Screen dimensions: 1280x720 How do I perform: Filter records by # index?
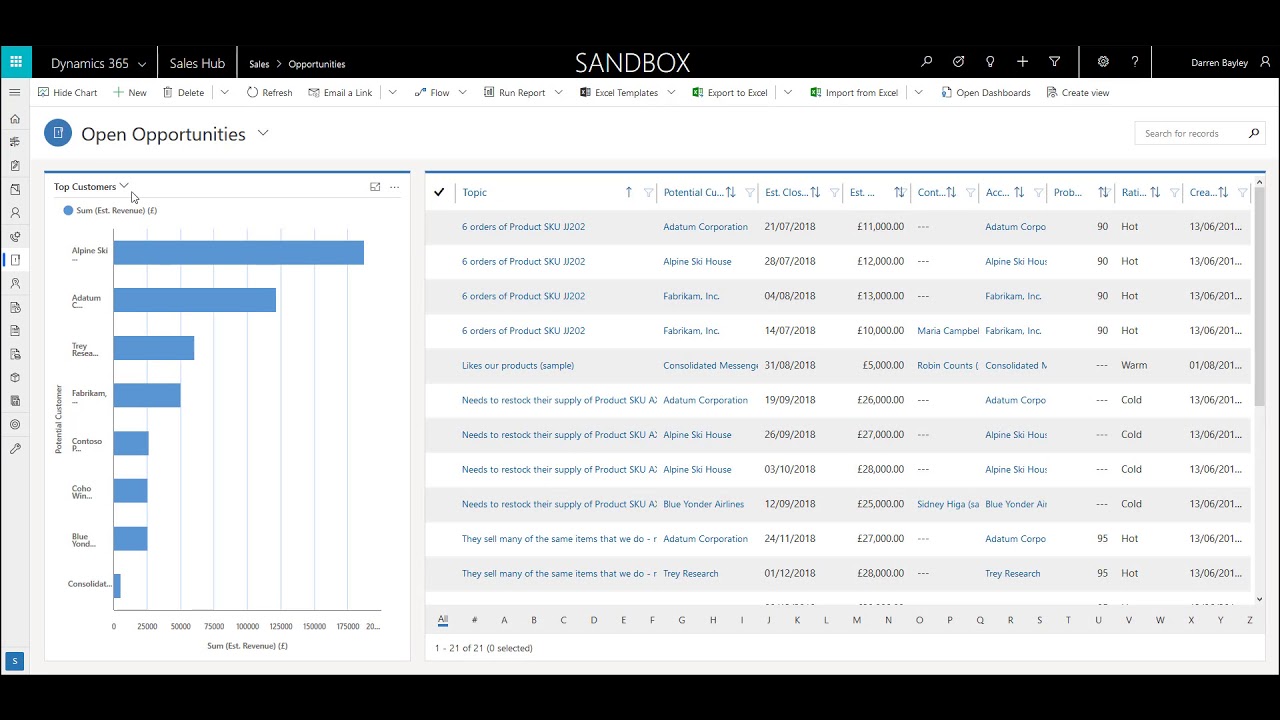(x=475, y=620)
